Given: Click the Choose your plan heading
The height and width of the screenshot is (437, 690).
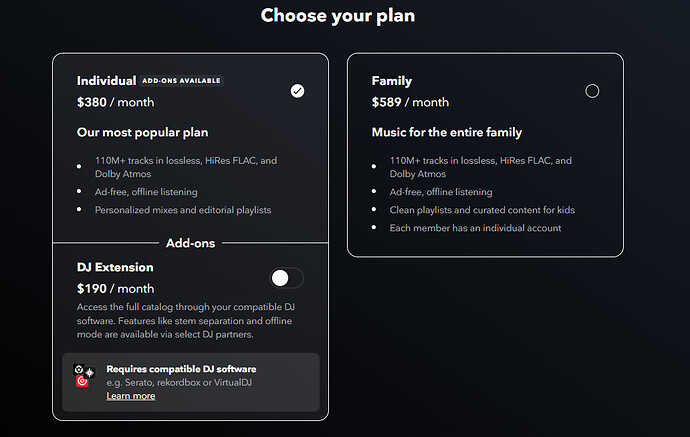Looking at the screenshot, I should tap(338, 16).
